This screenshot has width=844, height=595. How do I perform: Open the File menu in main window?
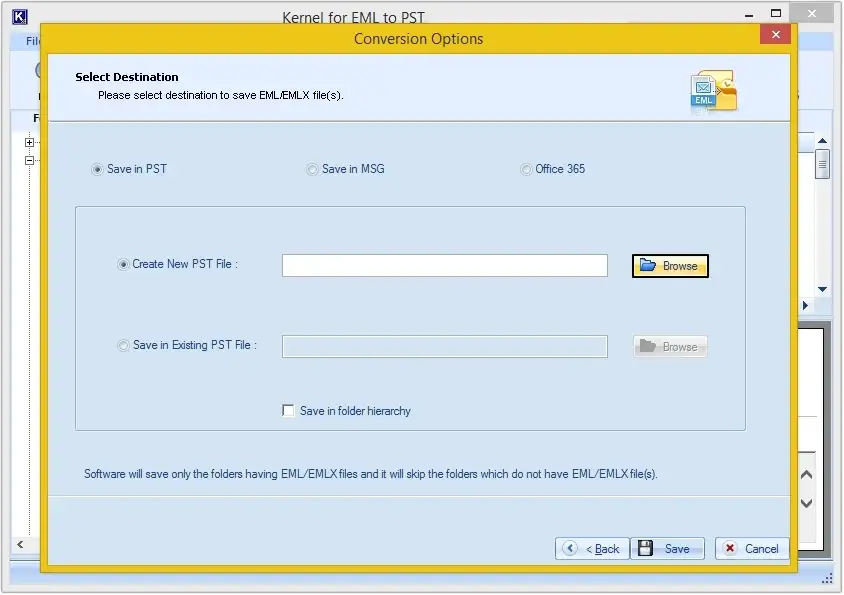click(32, 41)
